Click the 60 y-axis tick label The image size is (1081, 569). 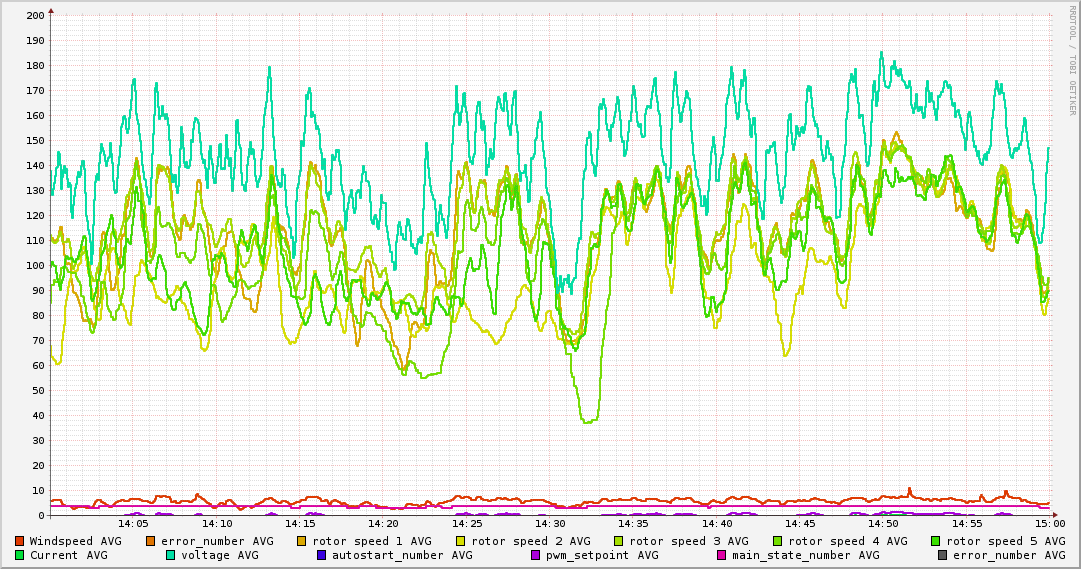click(x=38, y=366)
